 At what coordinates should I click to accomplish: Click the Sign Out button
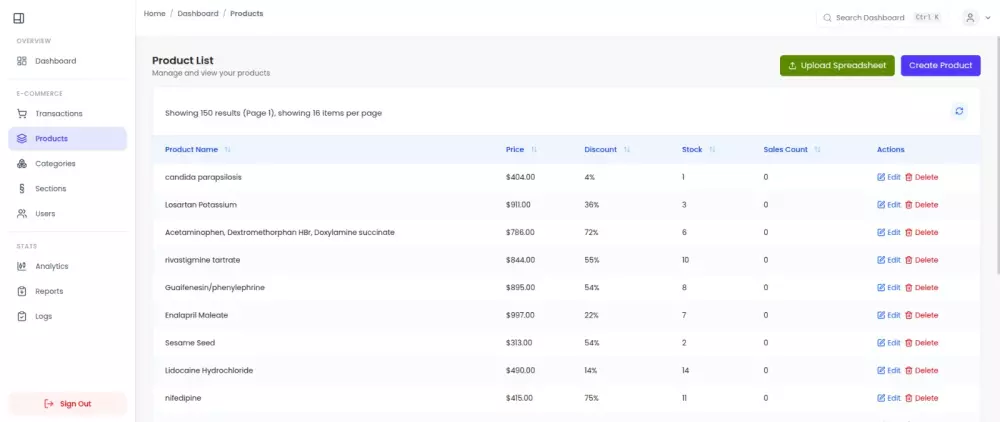[67, 404]
